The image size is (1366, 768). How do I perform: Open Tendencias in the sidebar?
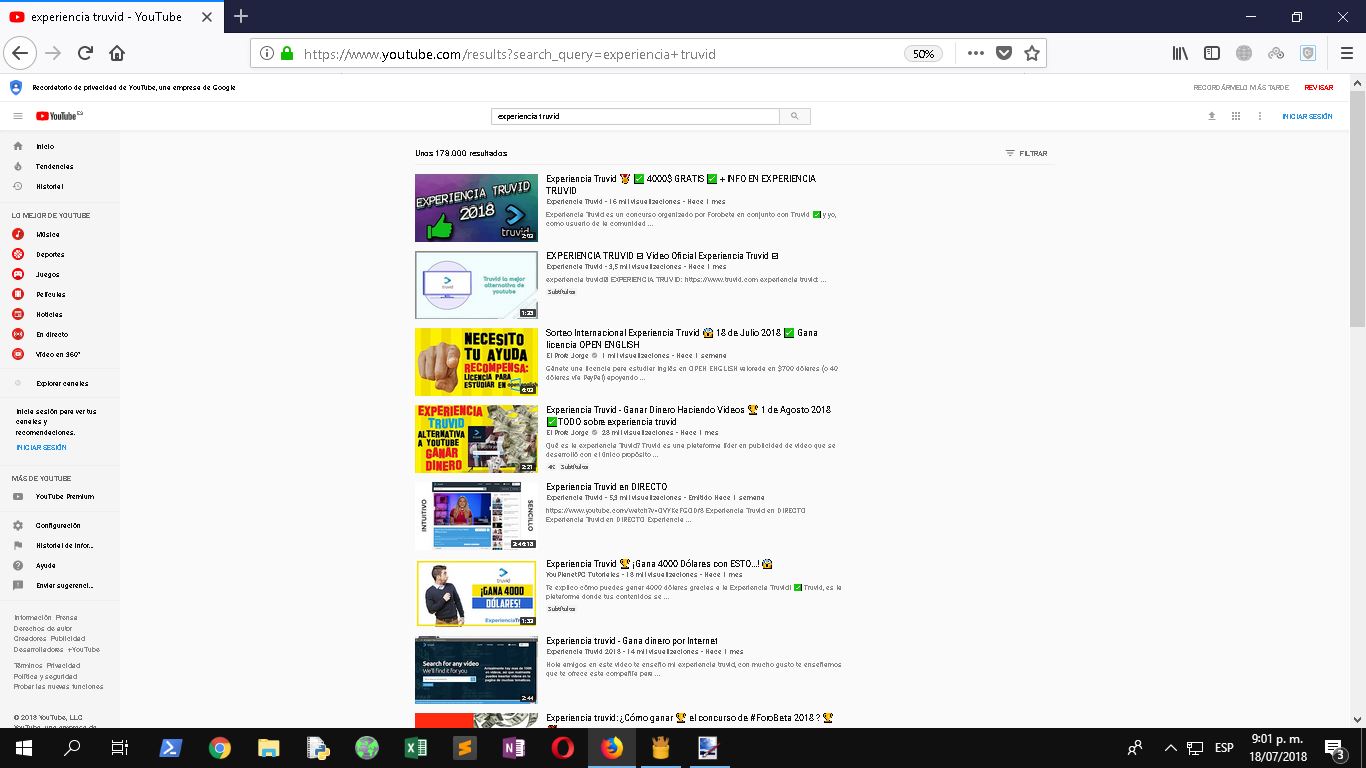tap(60, 166)
